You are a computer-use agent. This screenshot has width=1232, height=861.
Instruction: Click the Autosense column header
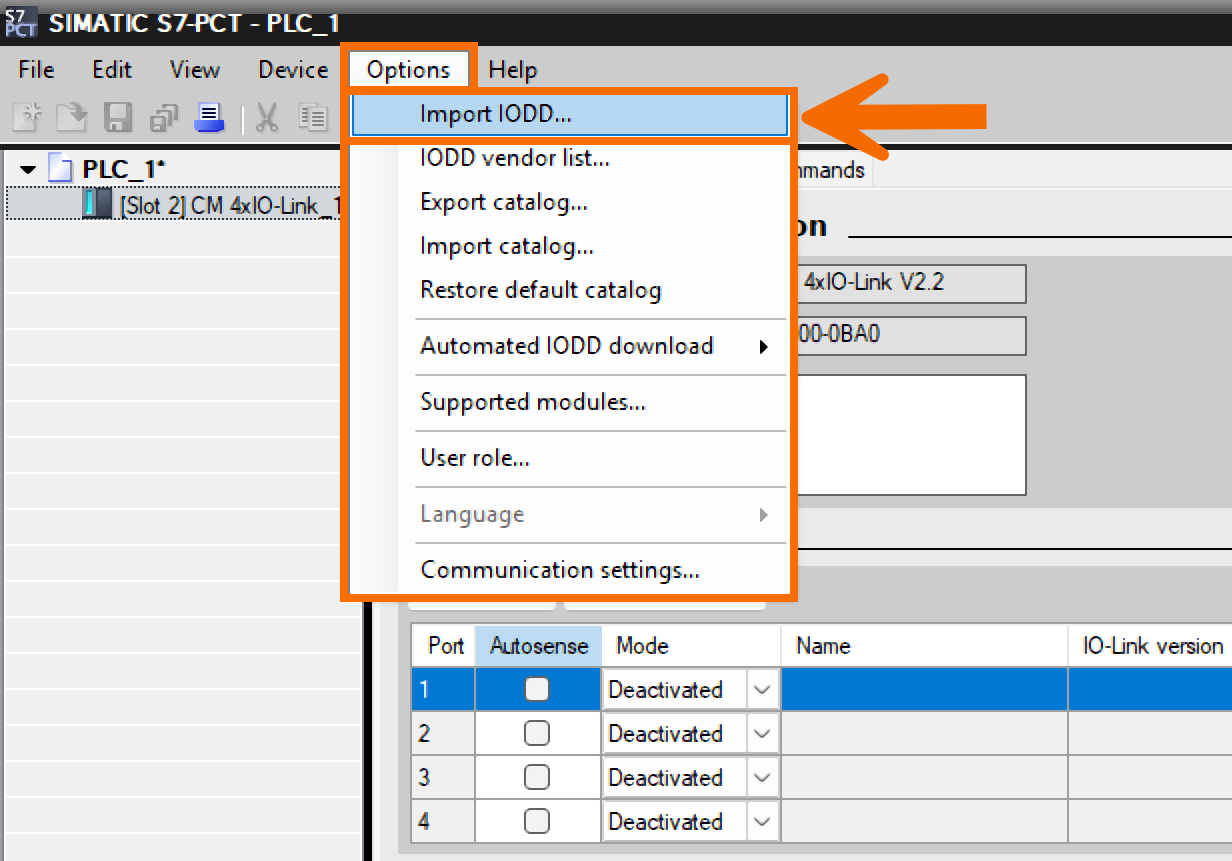click(x=539, y=646)
